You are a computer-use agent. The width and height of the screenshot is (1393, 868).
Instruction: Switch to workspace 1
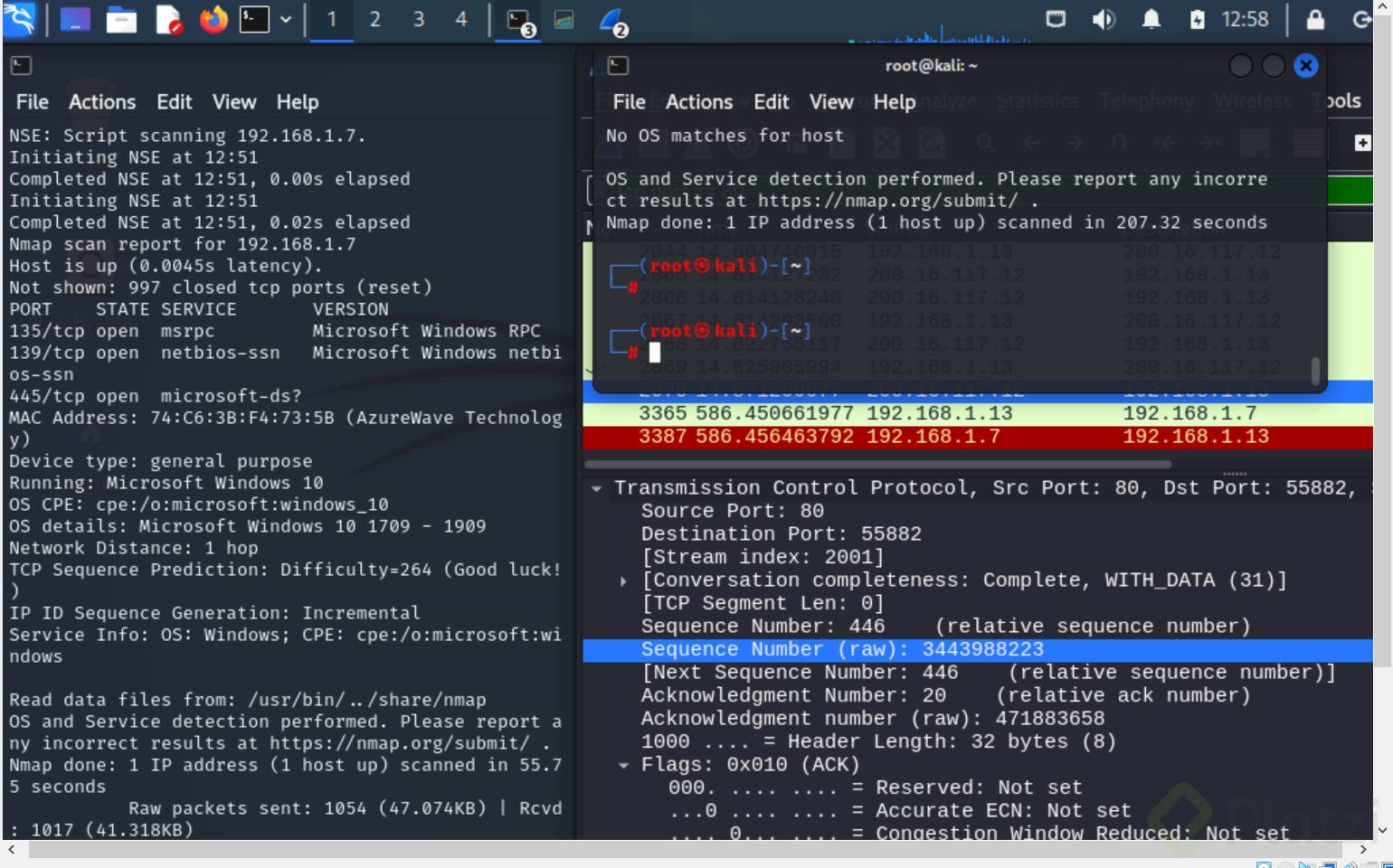[x=332, y=19]
